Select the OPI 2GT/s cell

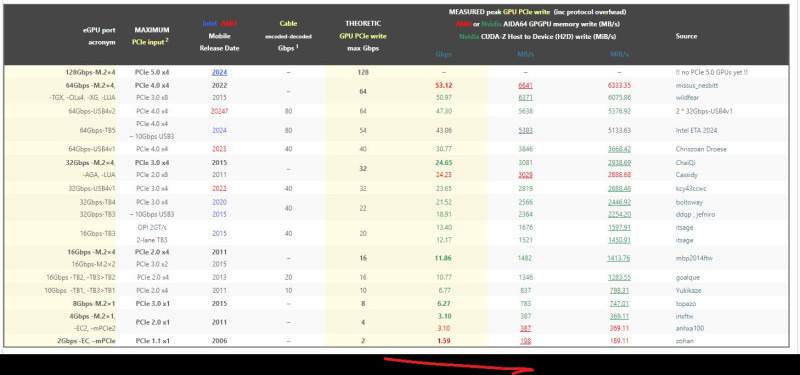point(152,228)
